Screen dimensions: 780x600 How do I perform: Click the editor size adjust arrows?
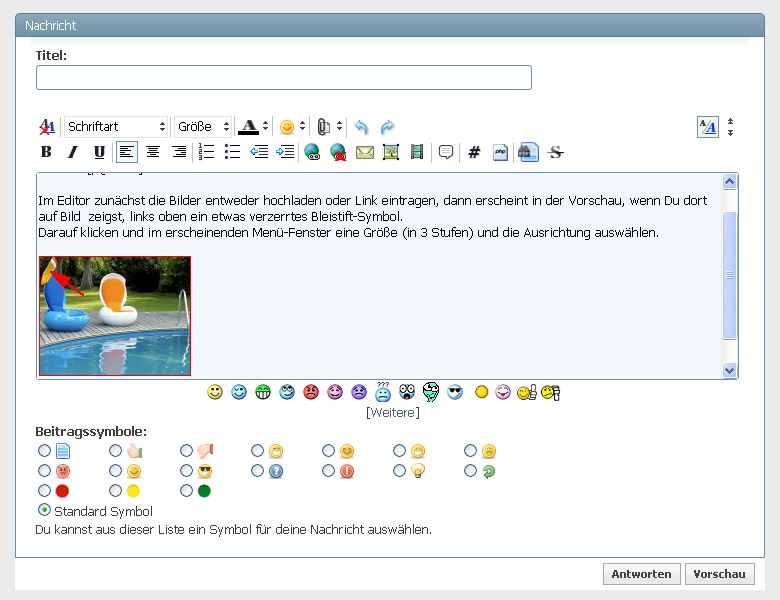[730, 127]
